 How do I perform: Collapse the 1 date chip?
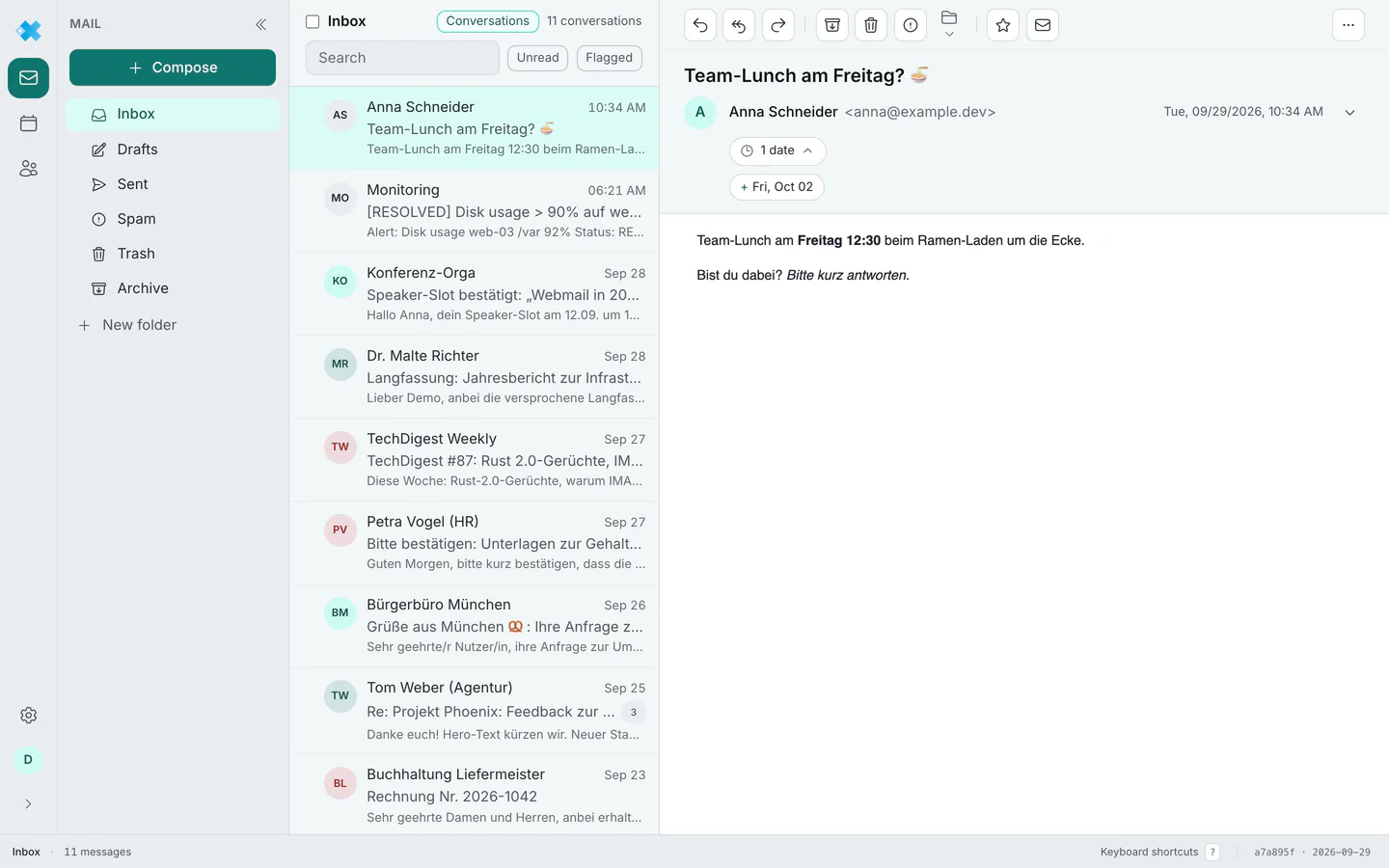coord(777,150)
